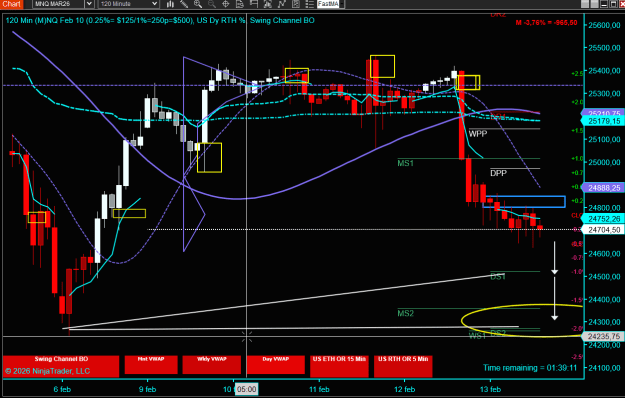625x398 pixels.
Task: Toggle the Chart Trader flag icon
Action: pyautogui.click(x=254, y=4)
